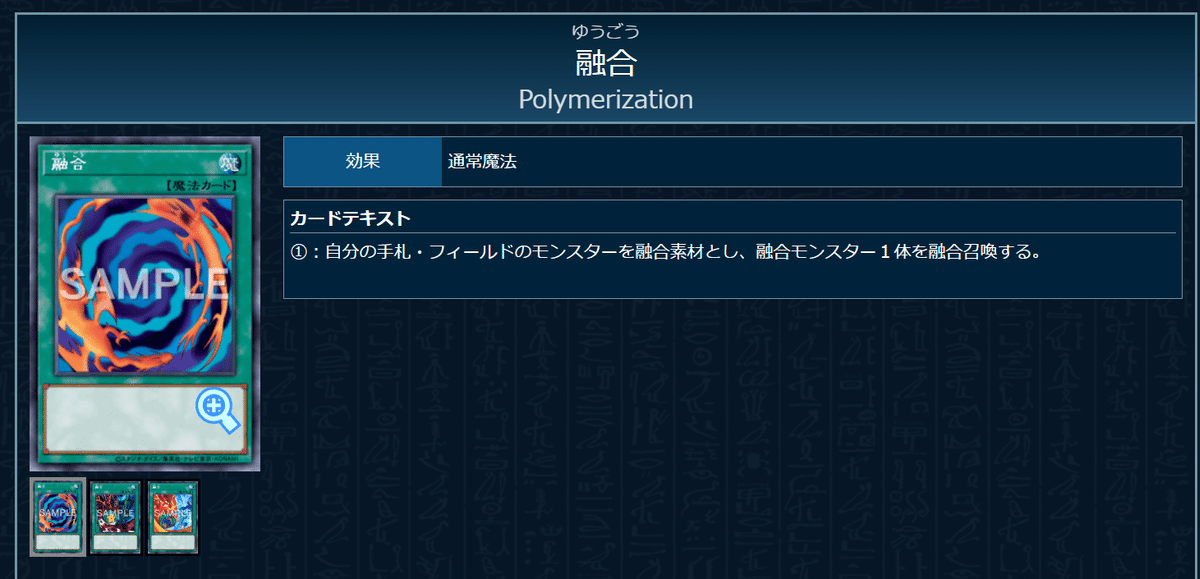Click the furigana ゆうごう above the card name

click(x=606, y=30)
